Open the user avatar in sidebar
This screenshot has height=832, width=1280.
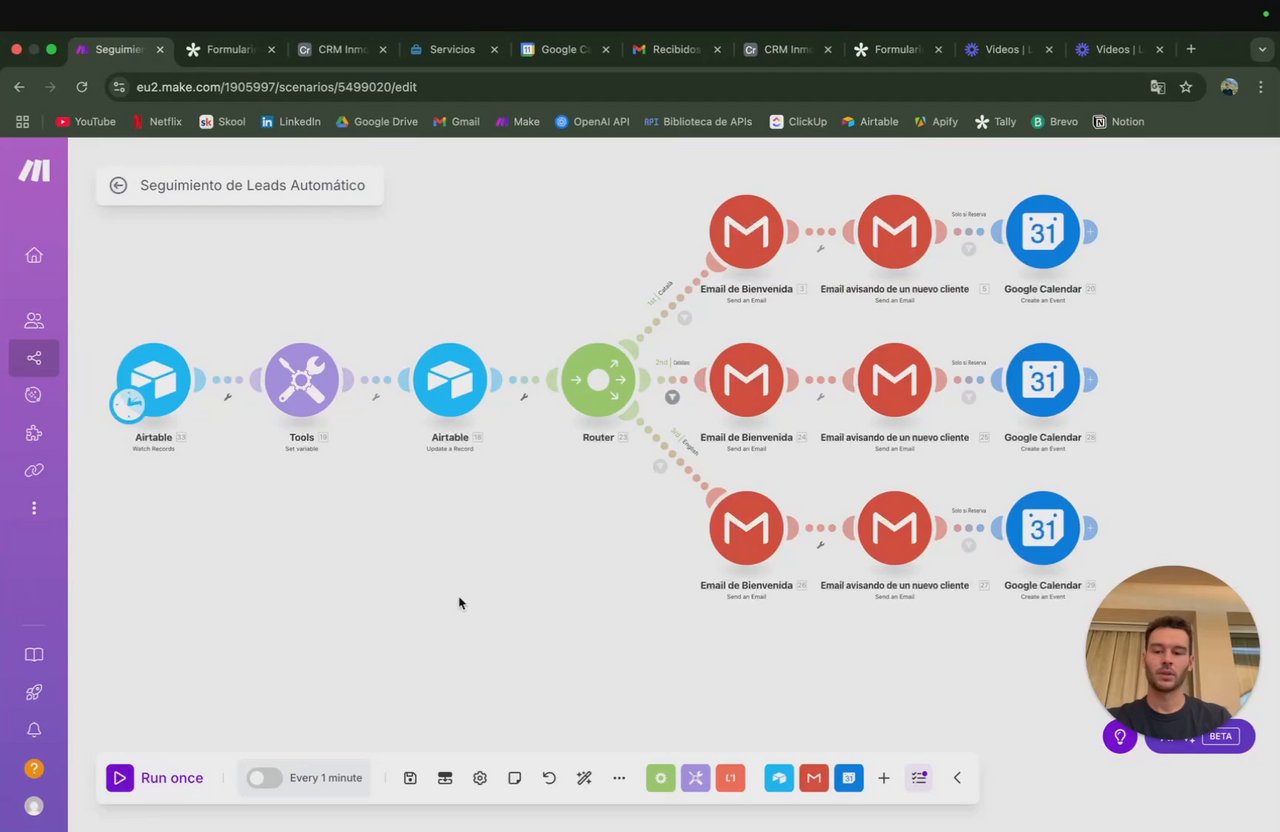point(34,806)
